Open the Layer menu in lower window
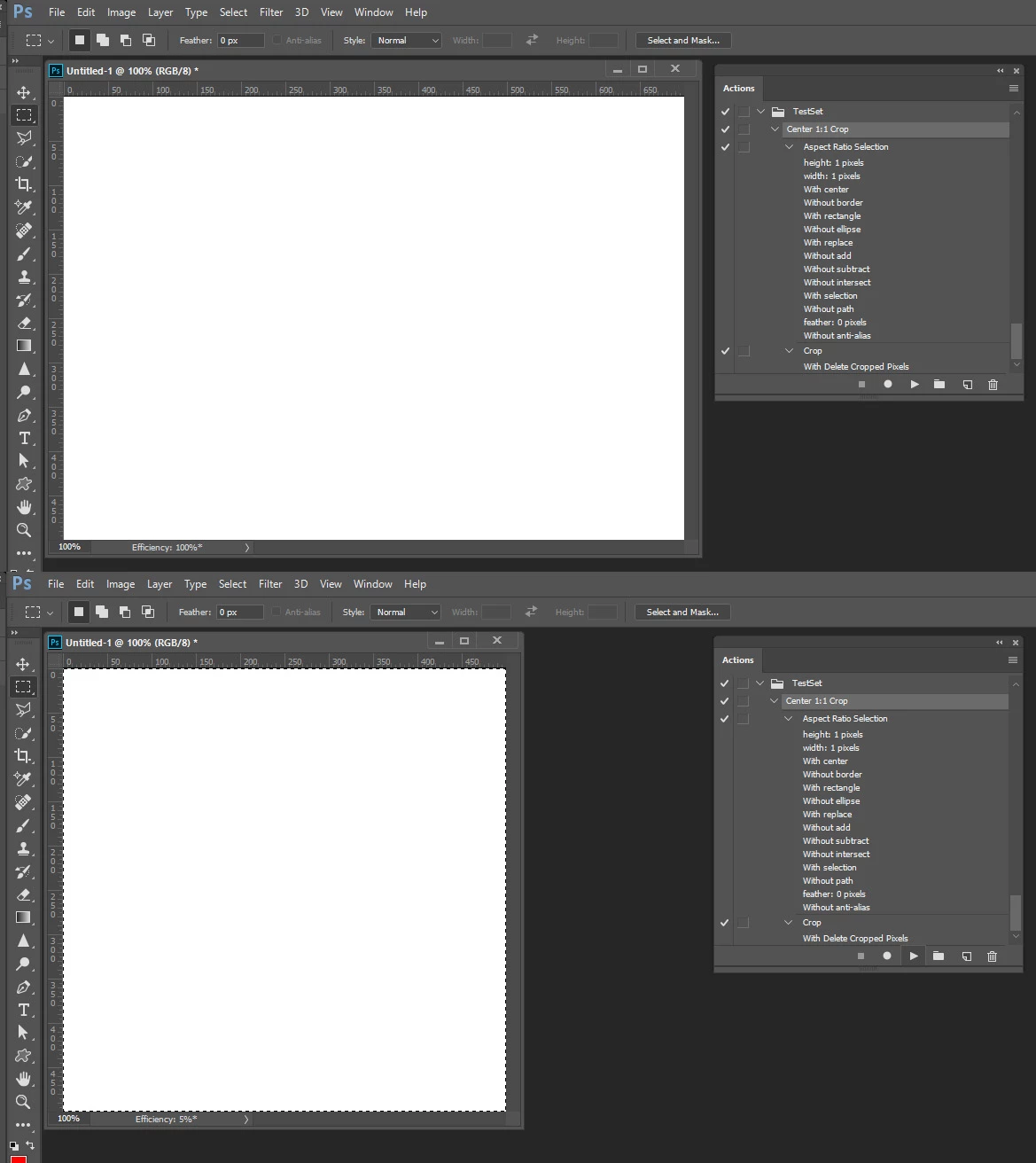The image size is (1036, 1163). point(160,584)
